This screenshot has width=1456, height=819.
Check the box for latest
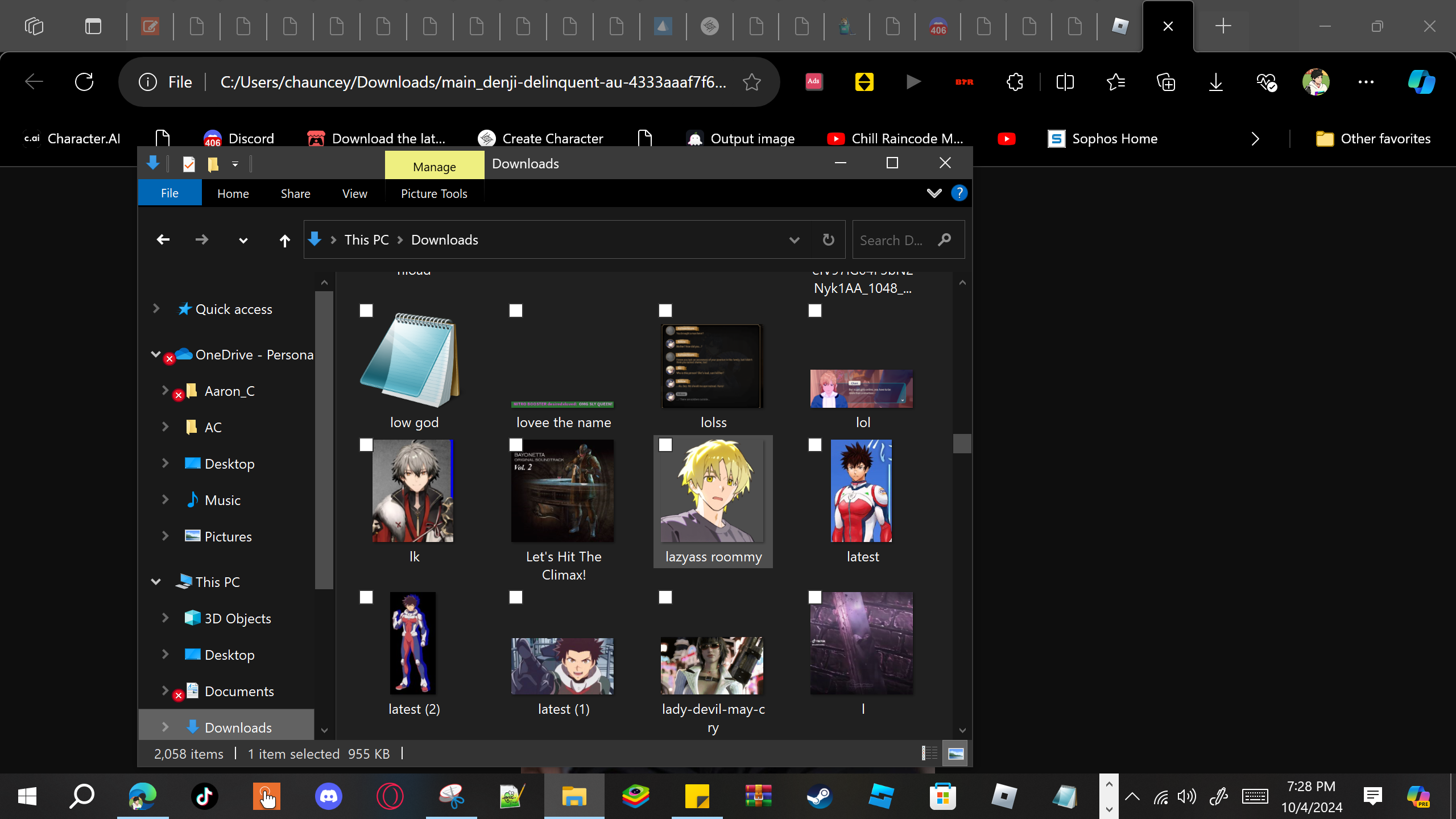point(815,445)
